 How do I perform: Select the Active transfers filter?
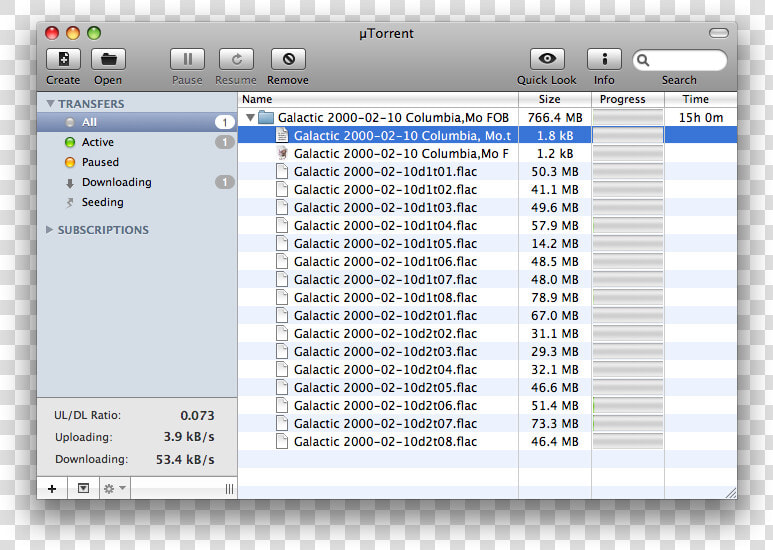click(137, 142)
